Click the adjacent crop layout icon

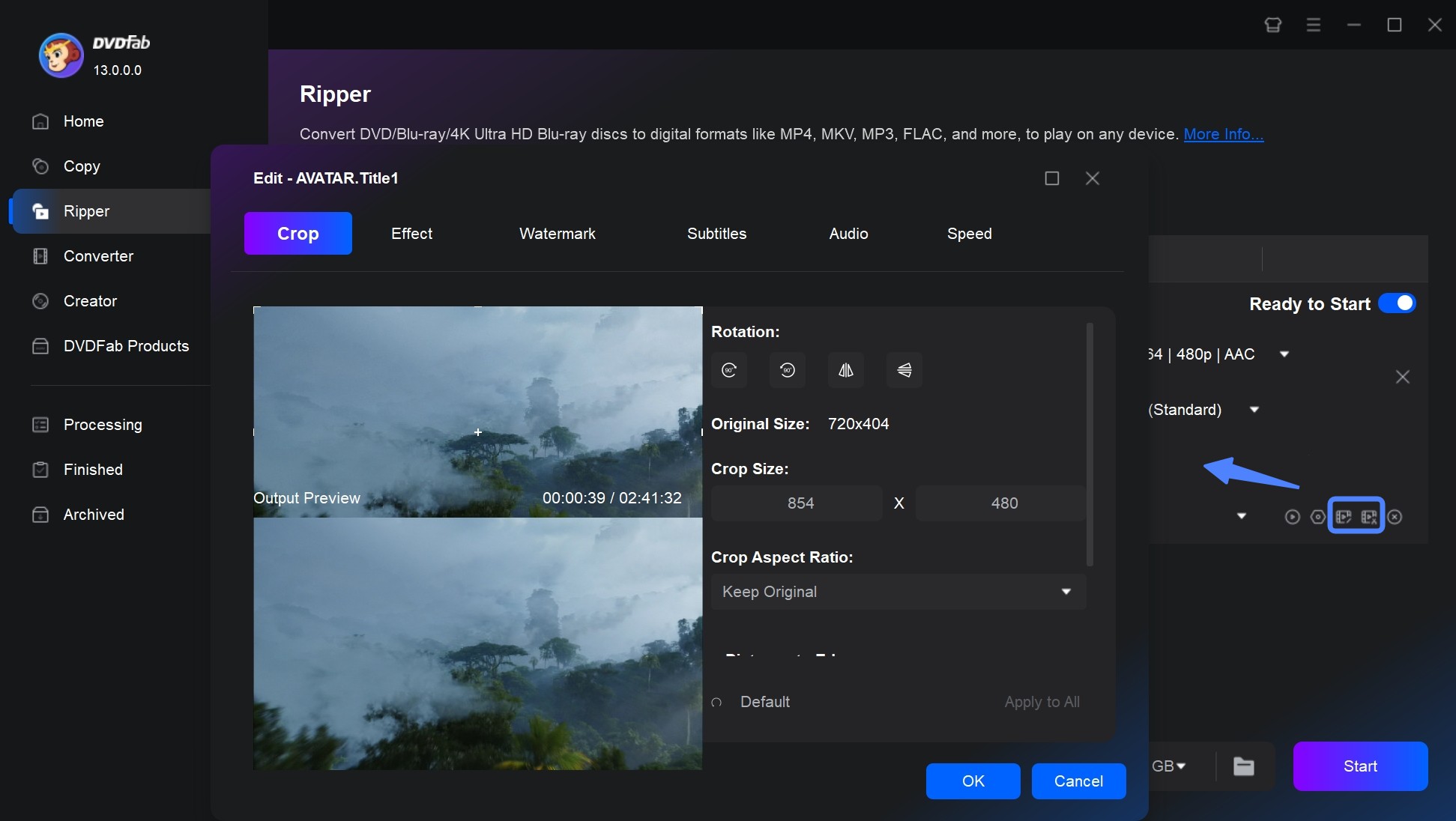click(x=1369, y=517)
